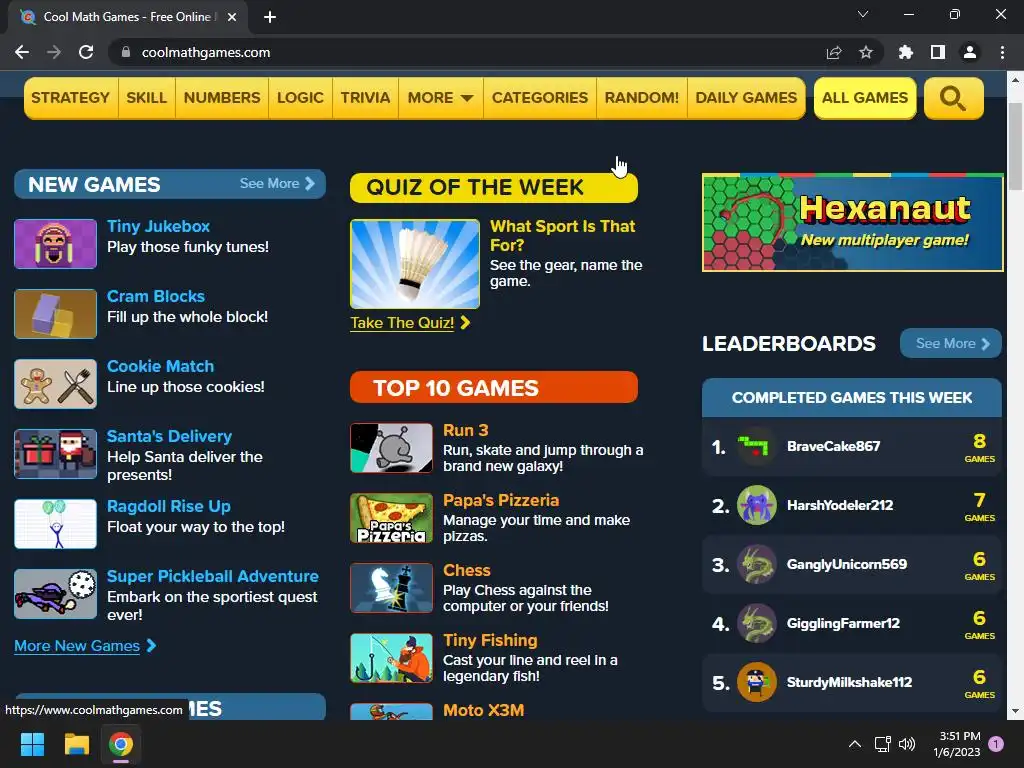Open the network tray icon

point(883,744)
